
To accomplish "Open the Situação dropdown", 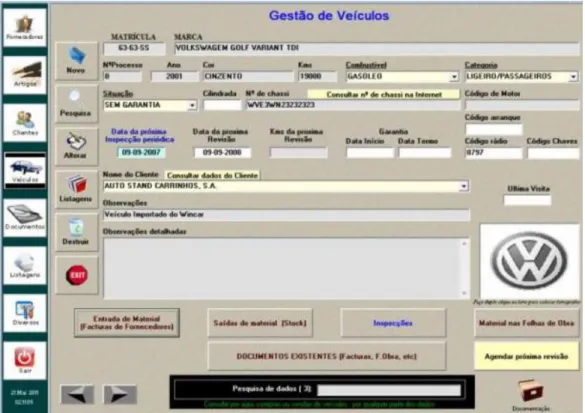I will coord(192,106).
